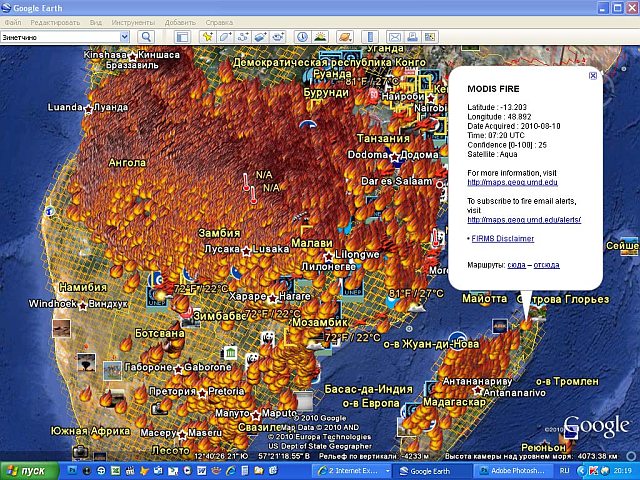Open the maps.geog.umd.edu/alerts link
The height and width of the screenshot is (480, 640).
point(524,220)
